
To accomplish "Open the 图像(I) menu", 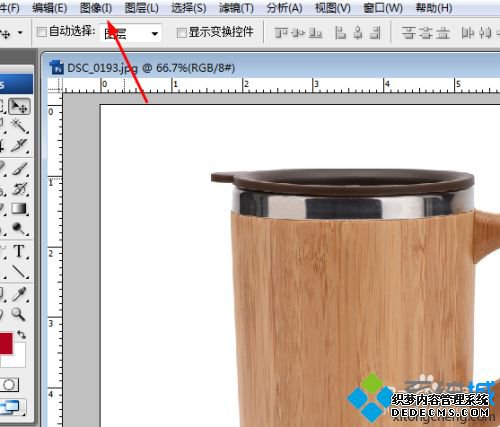I will point(96,8).
